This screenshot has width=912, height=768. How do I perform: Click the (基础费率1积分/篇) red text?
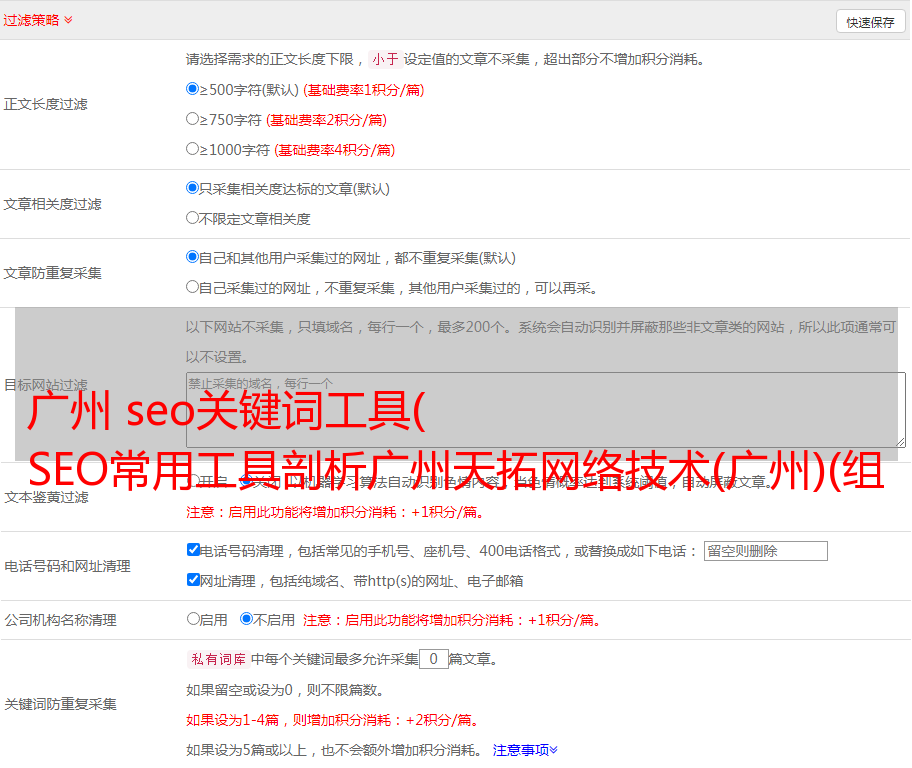click(364, 90)
